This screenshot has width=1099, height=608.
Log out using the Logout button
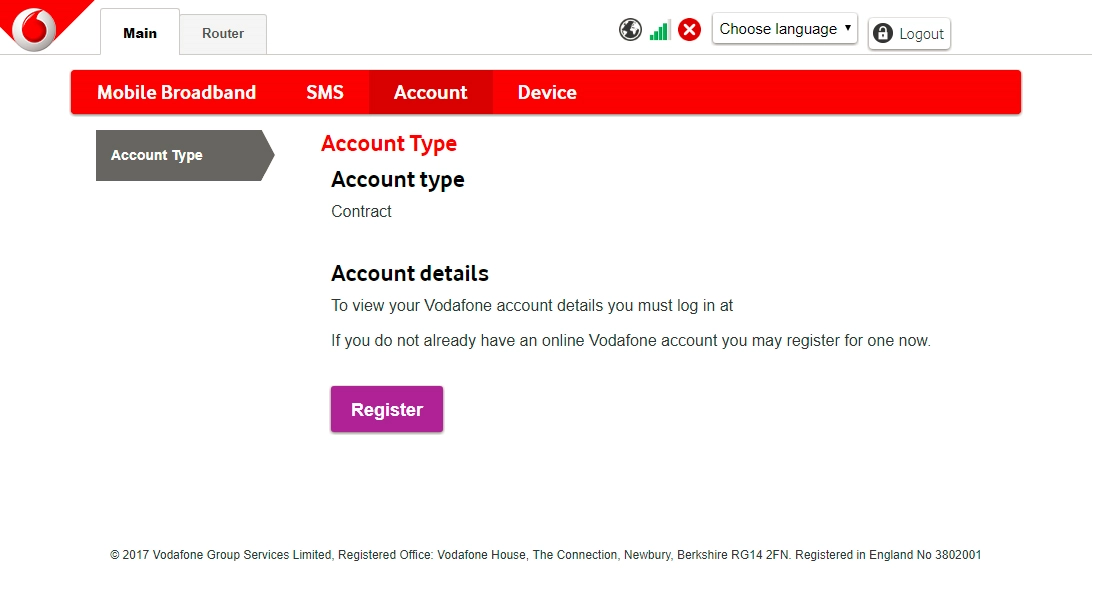point(909,33)
